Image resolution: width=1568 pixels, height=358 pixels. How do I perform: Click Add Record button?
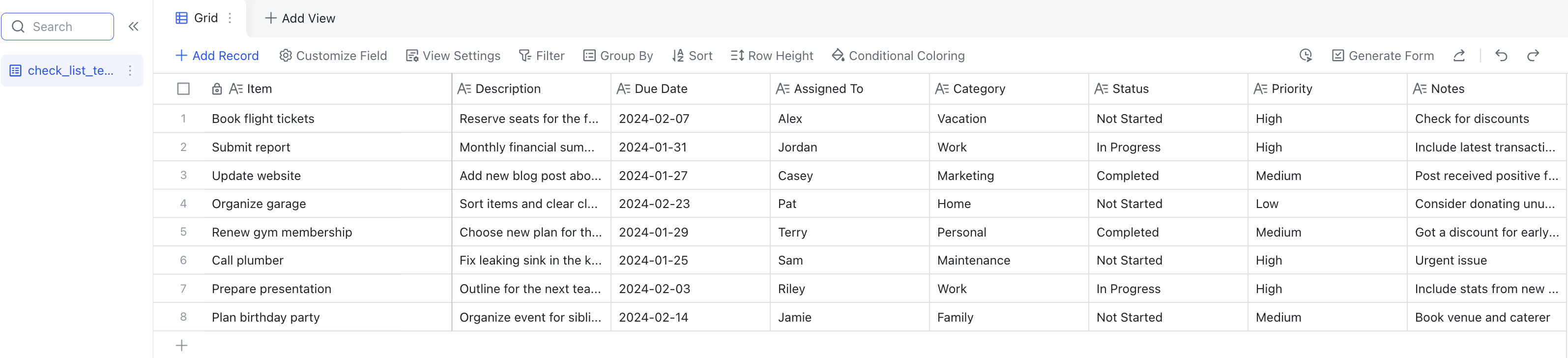click(217, 56)
